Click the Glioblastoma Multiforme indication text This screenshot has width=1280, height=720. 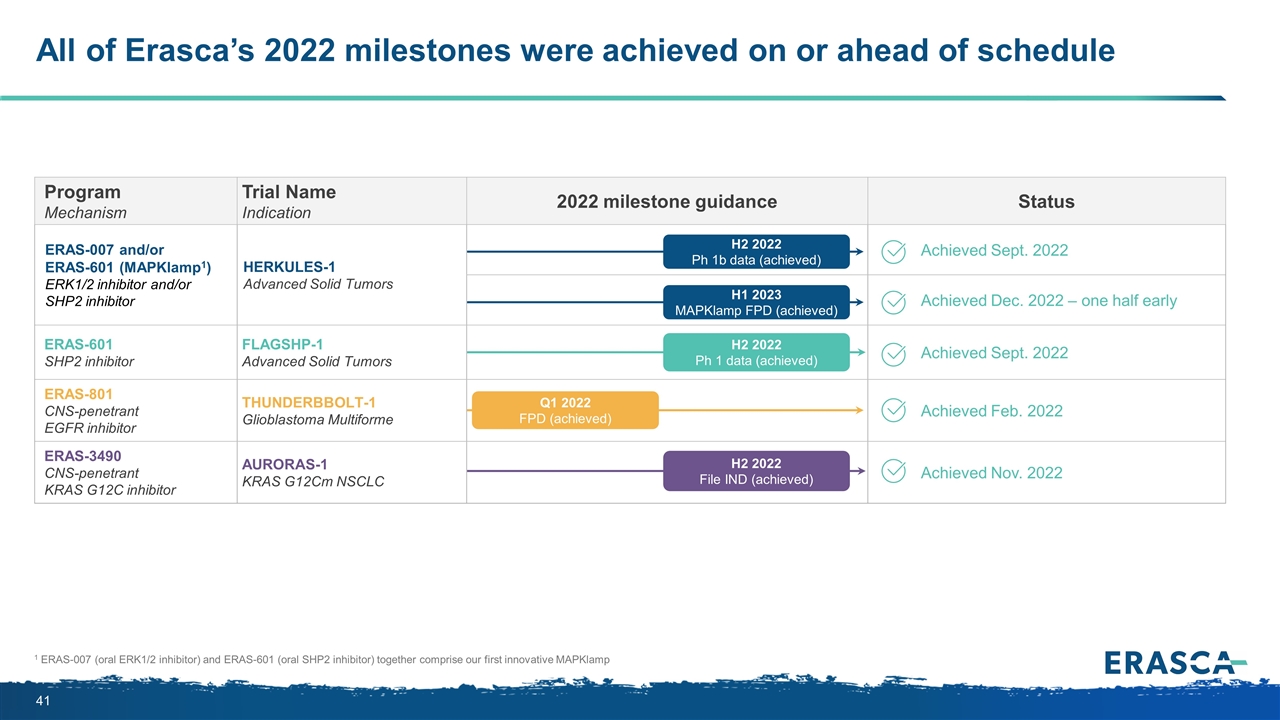[x=318, y=420]
